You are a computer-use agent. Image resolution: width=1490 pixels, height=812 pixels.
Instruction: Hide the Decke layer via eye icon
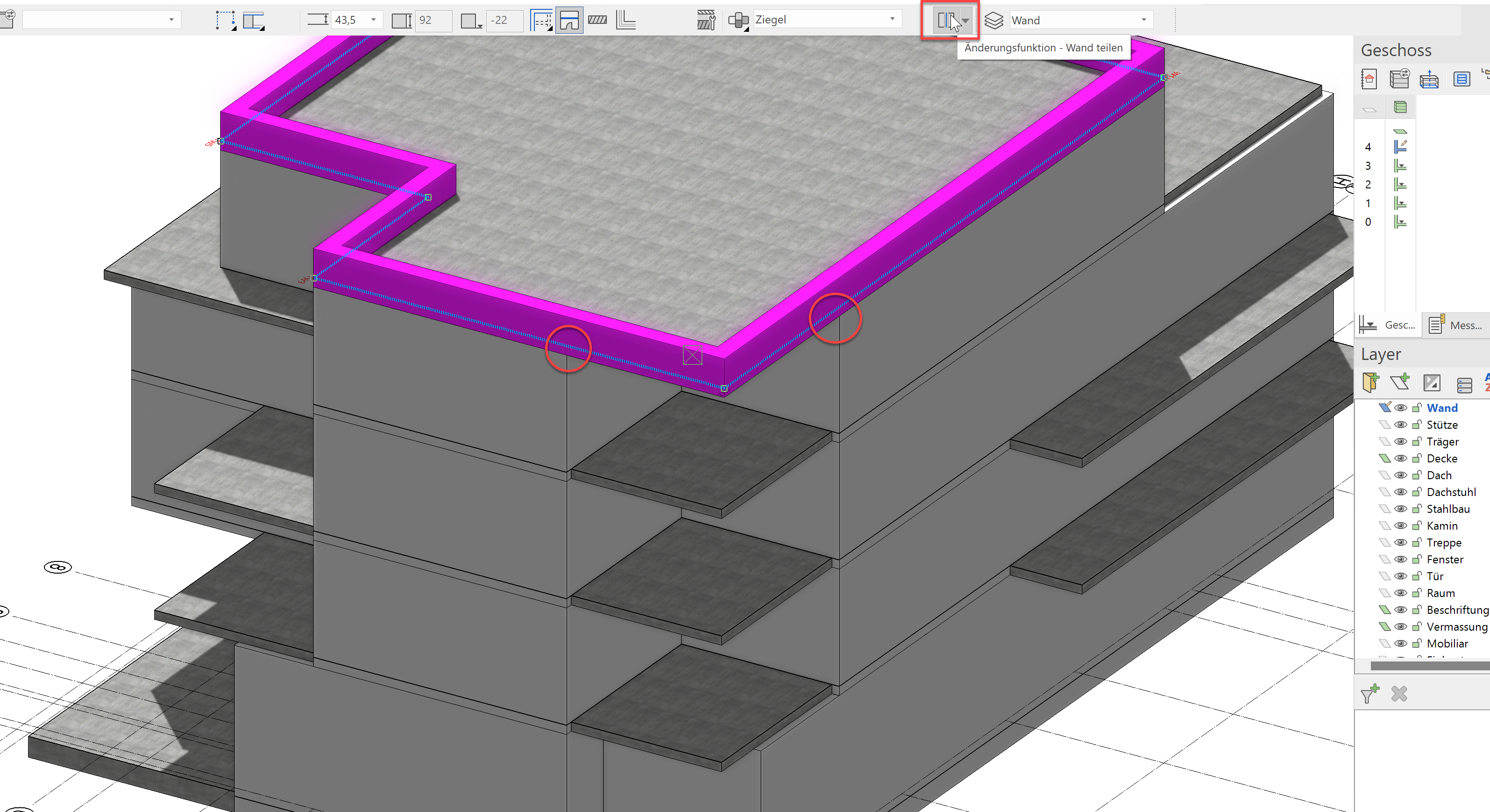click(1400, 459)
